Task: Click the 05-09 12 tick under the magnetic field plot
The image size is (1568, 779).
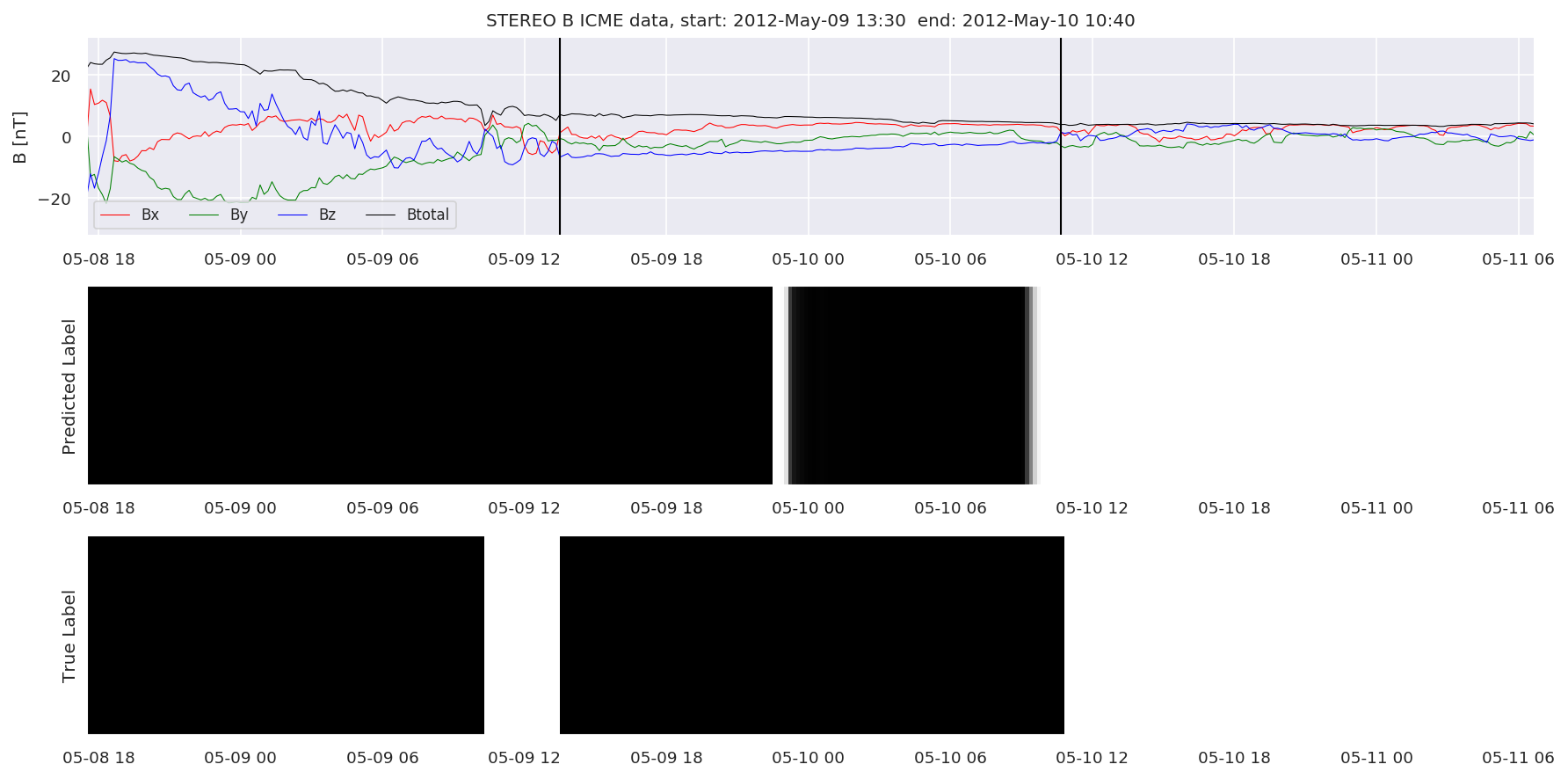Action: tap(524, 259)
